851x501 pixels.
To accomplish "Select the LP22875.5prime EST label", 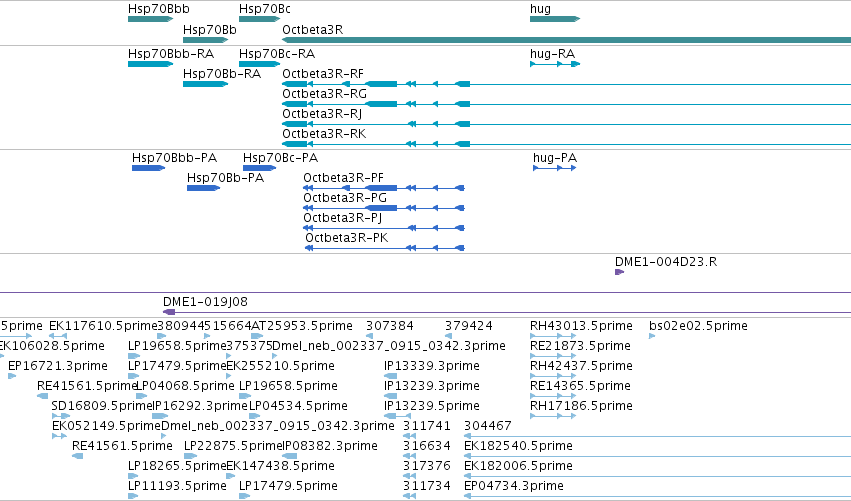I will [x=233, y=446].
